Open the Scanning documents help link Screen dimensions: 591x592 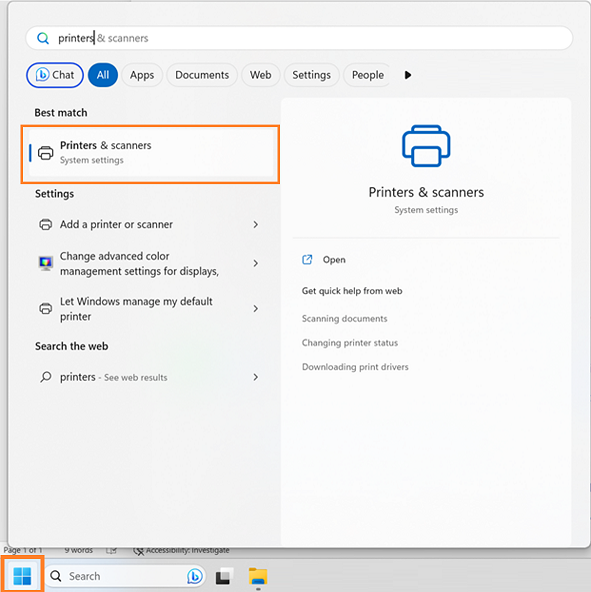[x=344, y=319]
